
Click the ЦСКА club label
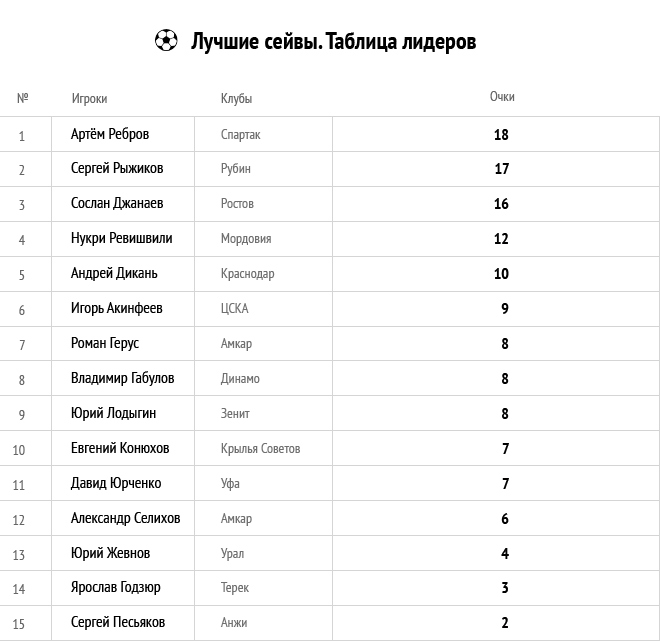(234, 309)
